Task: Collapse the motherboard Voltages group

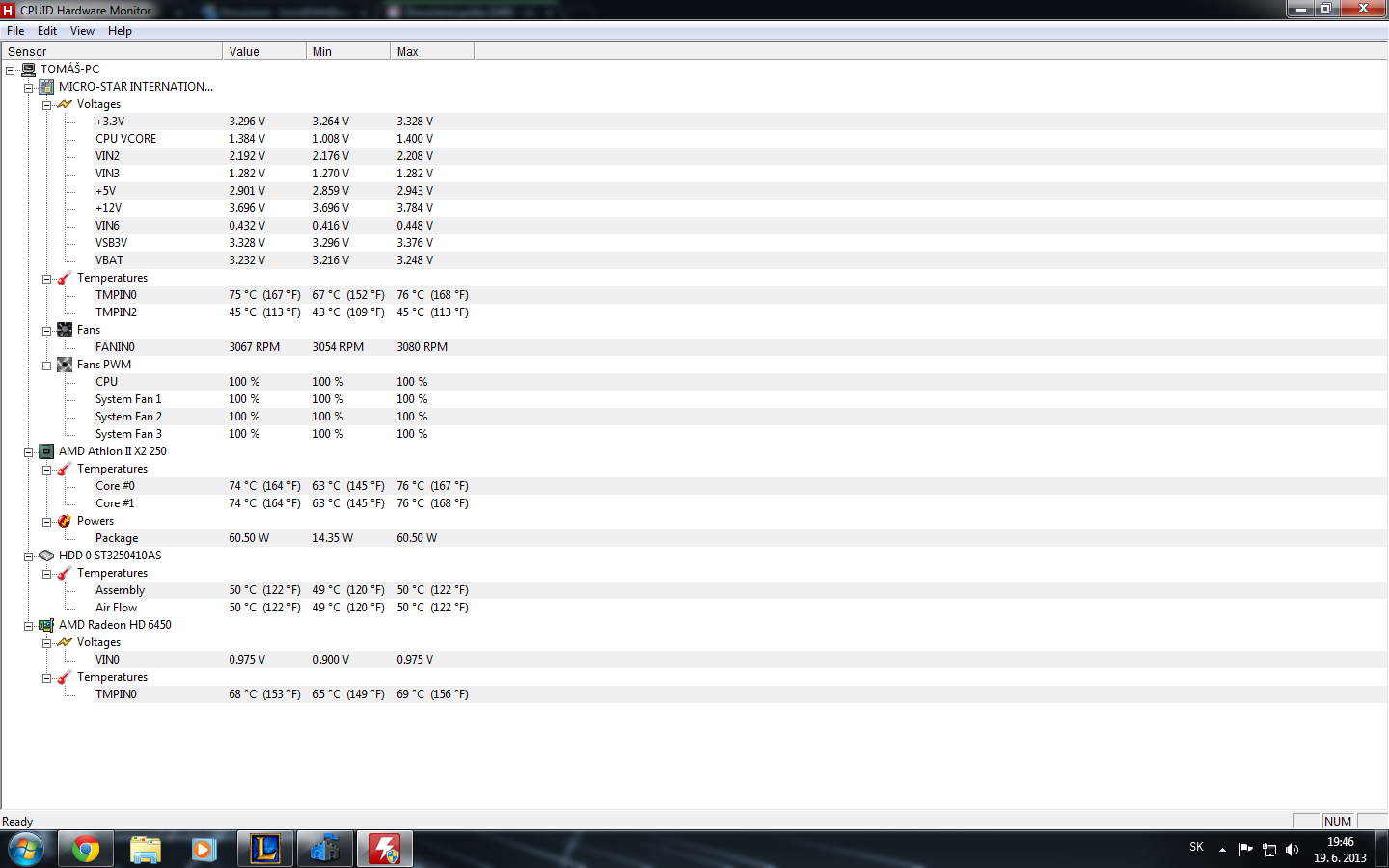Action: click(x=47, y=105)
